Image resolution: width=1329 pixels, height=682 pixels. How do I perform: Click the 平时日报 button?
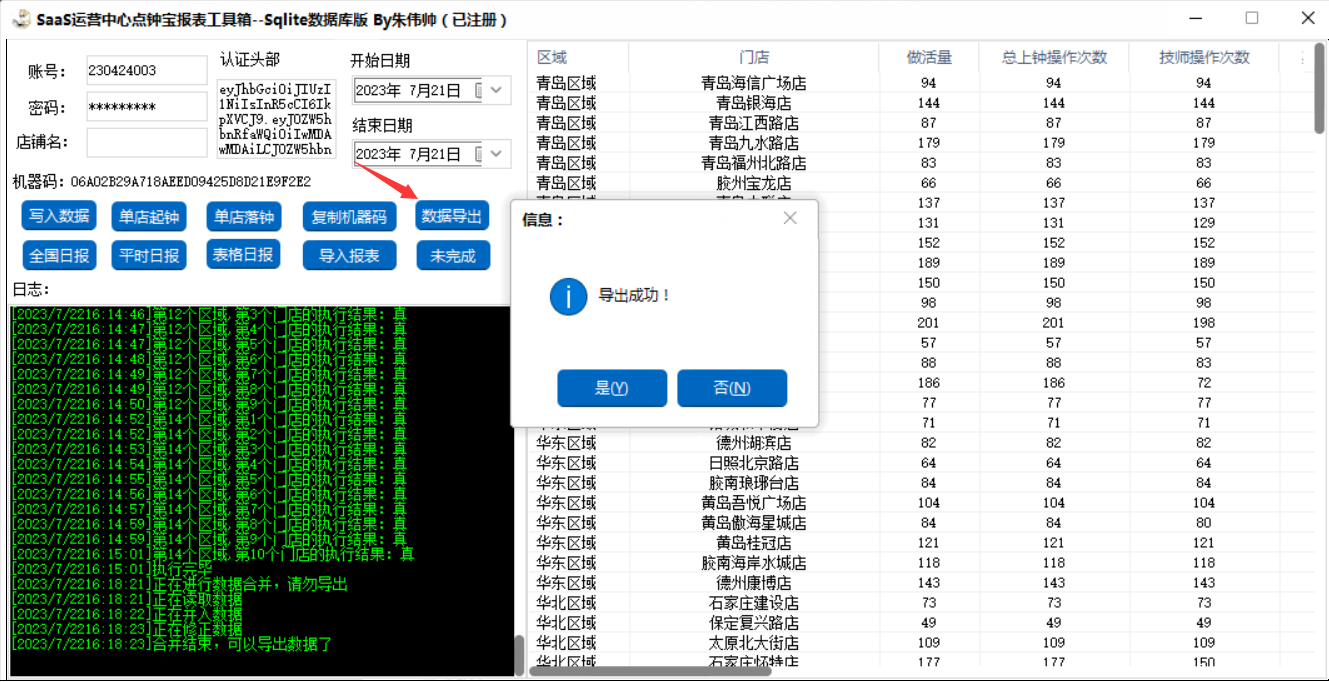pos(149,255)
